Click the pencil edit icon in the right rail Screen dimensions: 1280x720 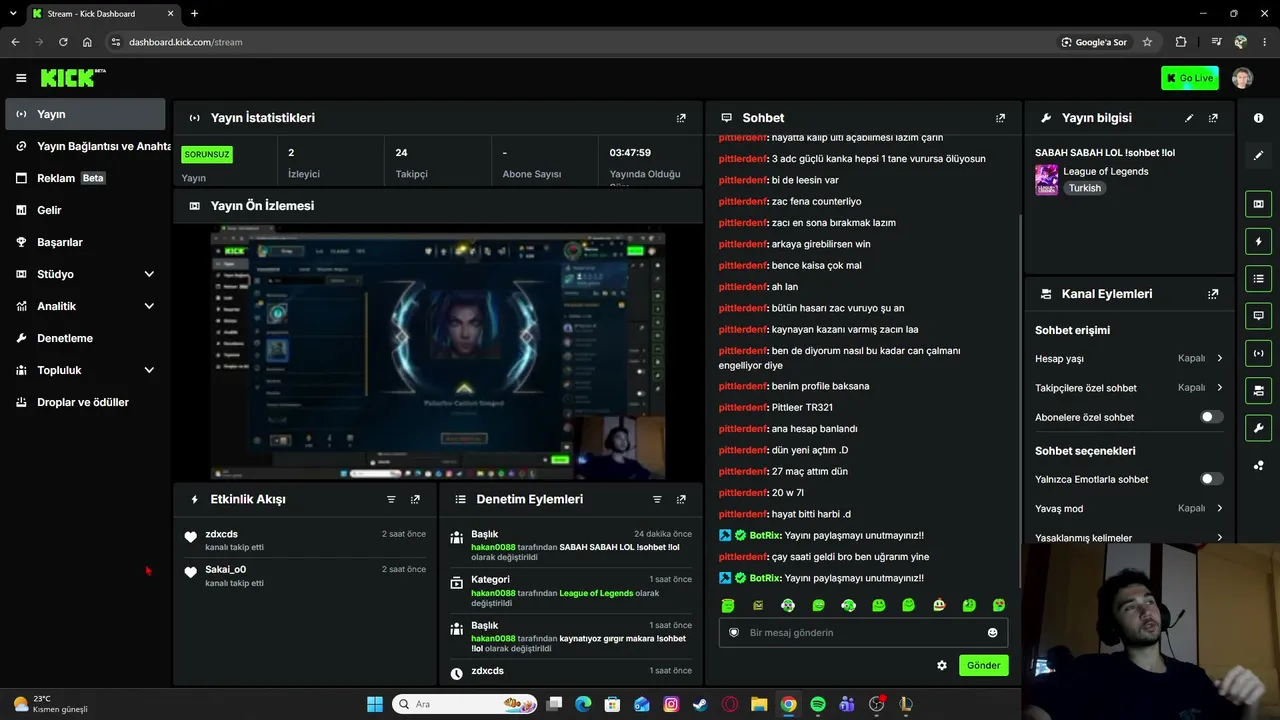pos(1258,155)
